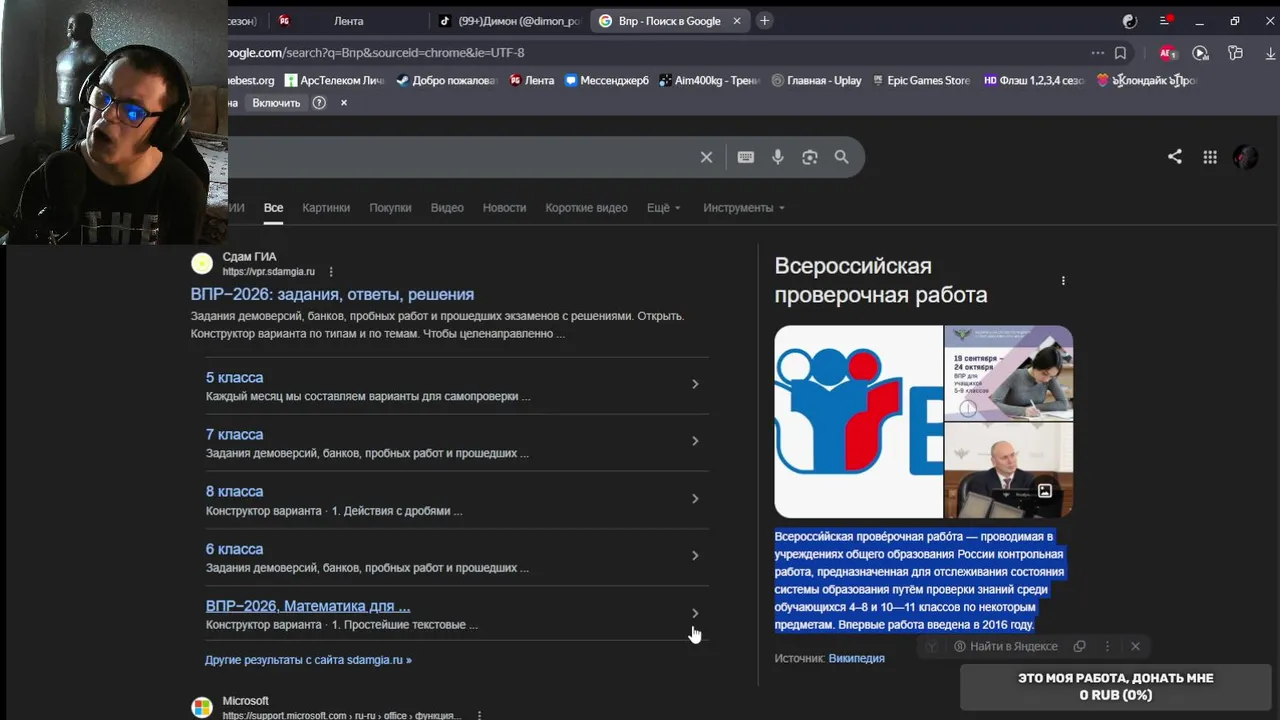Open the Aim400kg bookmark

point(709,81)
